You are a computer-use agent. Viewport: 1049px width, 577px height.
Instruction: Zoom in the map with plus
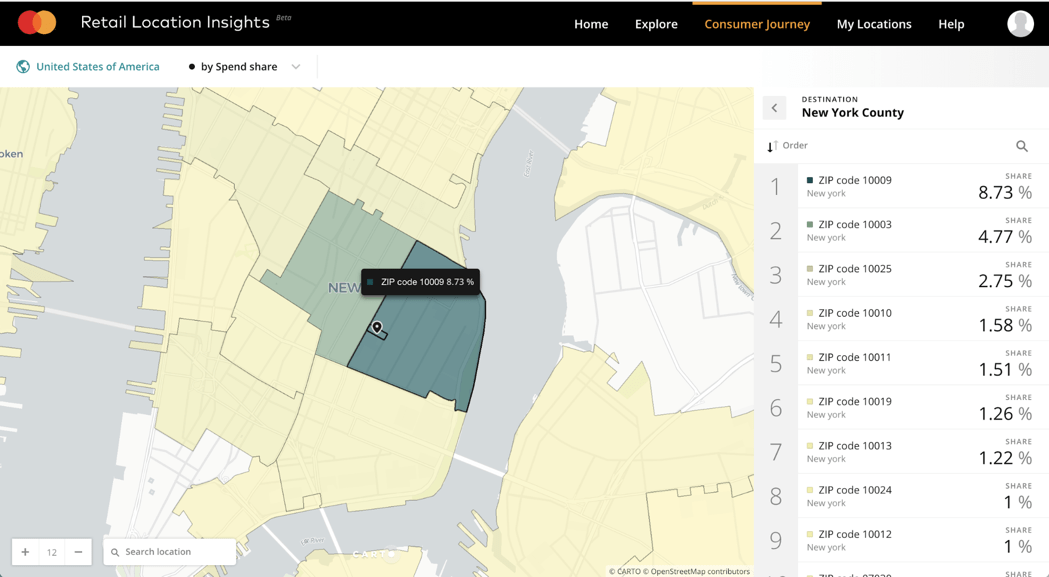point(25,552)
